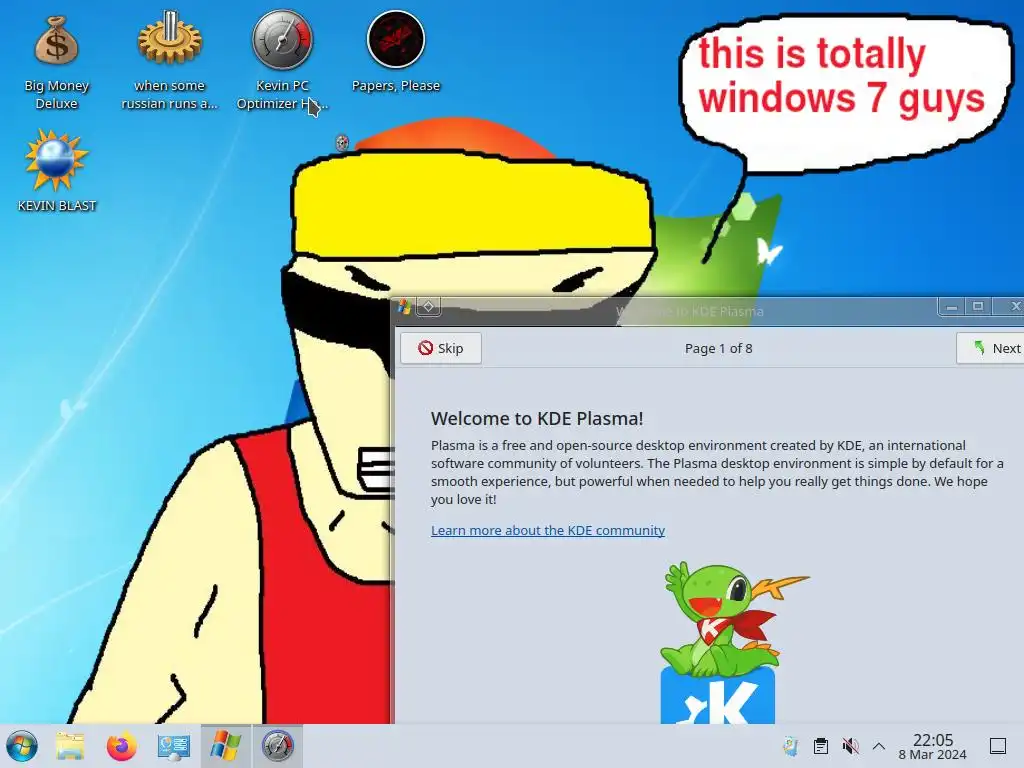Click the 'Page 1 of 8' label
The width and height of the screenshot is (1024, 768).
tap(718, 349)
